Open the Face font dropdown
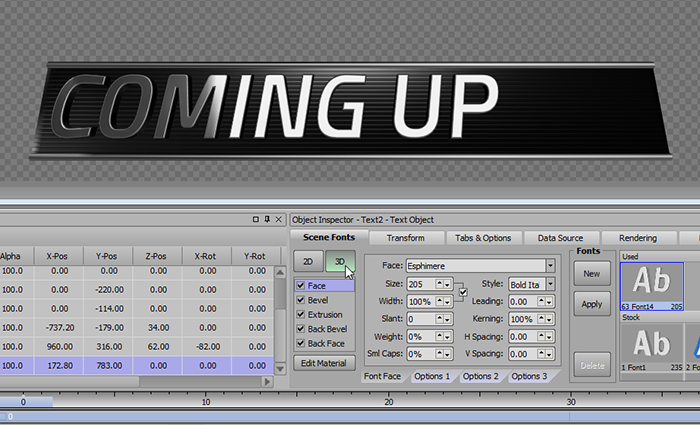The height and width of the screenshot is (425, 700). [x=551, y=266]
